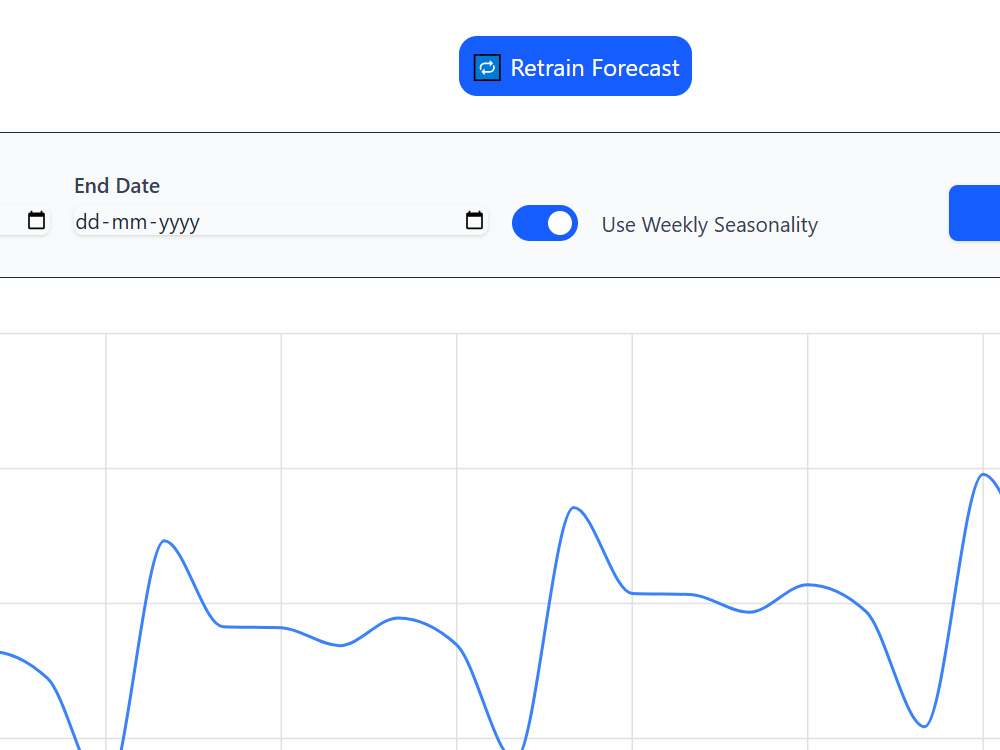The width and height of the screenshot is (1000, 750).
Task: Open the start date calendar picker icon
Action: pos(36,221)
